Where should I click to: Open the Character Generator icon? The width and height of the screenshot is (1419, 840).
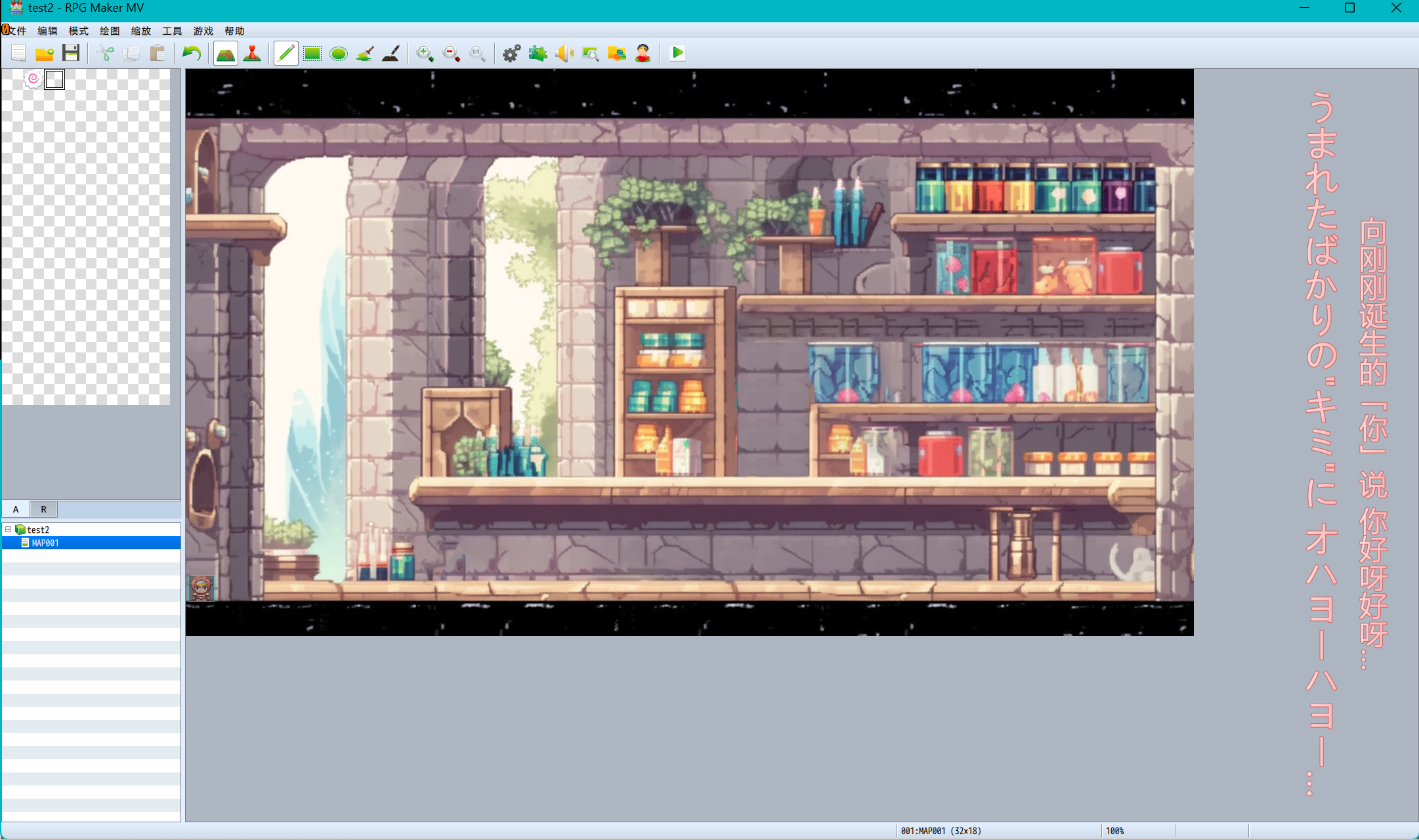[x=643, y=53]
